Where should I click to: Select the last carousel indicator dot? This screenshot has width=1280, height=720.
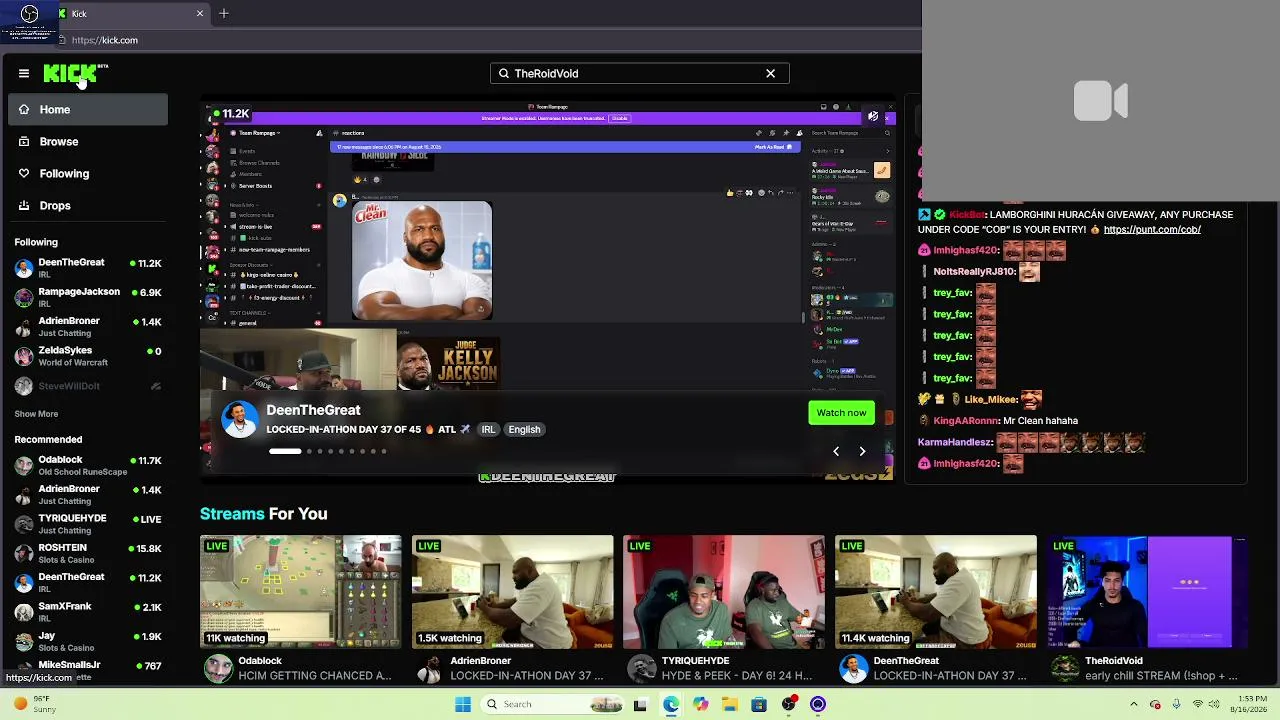(x=384, y=451)
